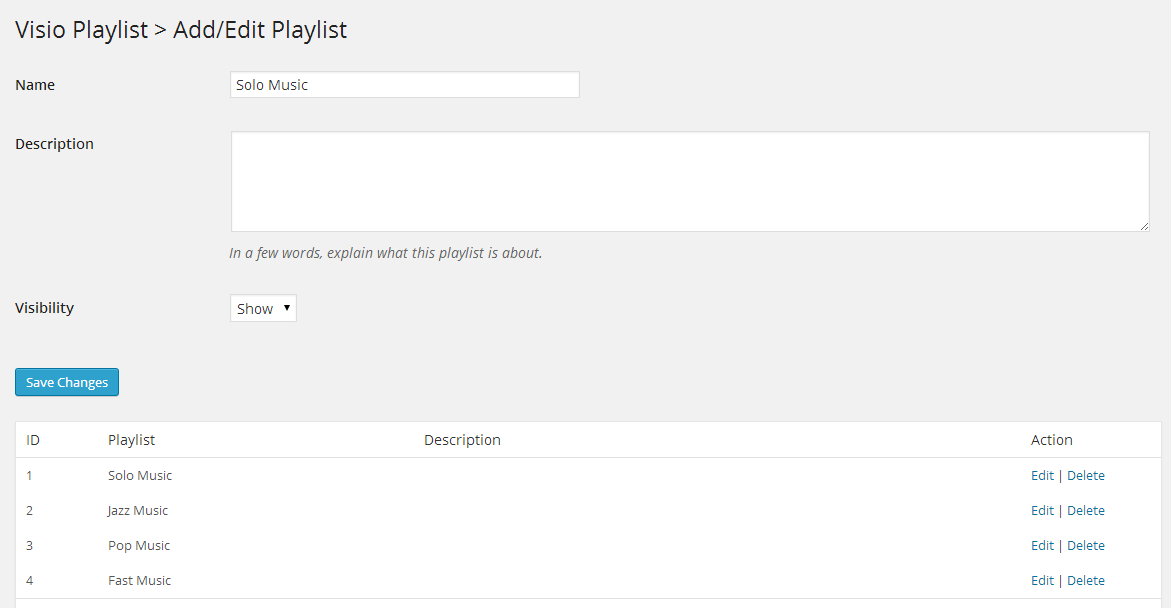Viewport: 1171px width, 608px height.
Task: Click the Description box resize handle
Action: [x=1144, y=226]
